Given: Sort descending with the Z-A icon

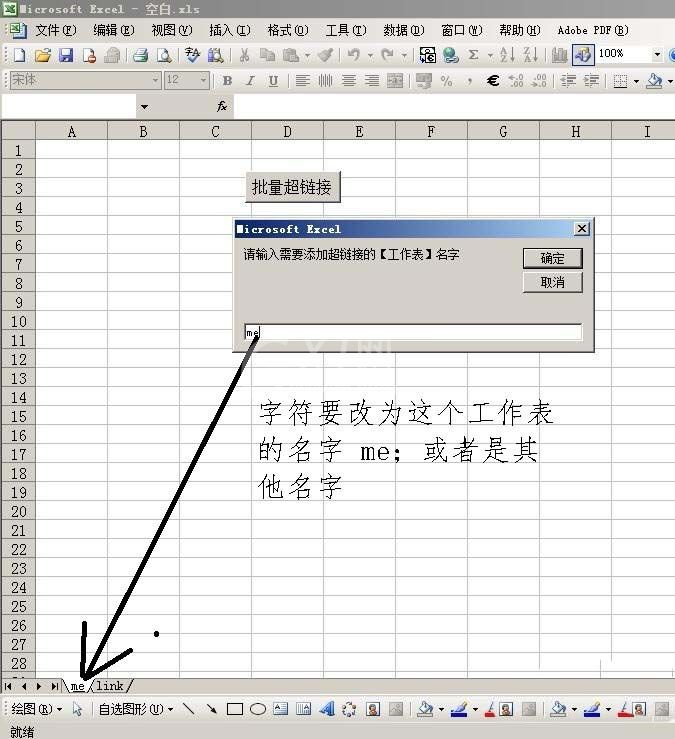Looking at the screenshot, I should (530, 55).
